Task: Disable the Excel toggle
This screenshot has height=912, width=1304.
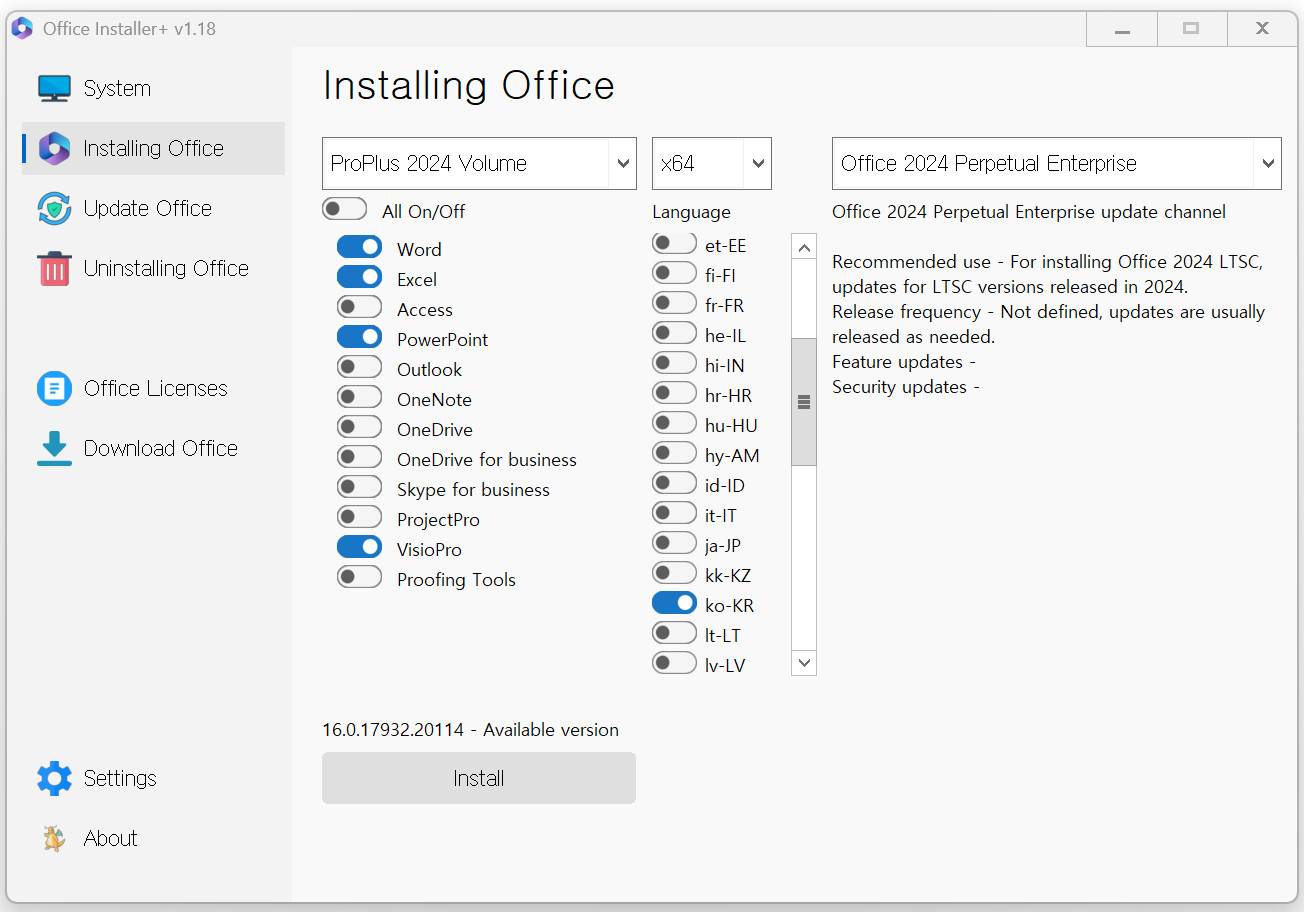Action: coord(359,276)
